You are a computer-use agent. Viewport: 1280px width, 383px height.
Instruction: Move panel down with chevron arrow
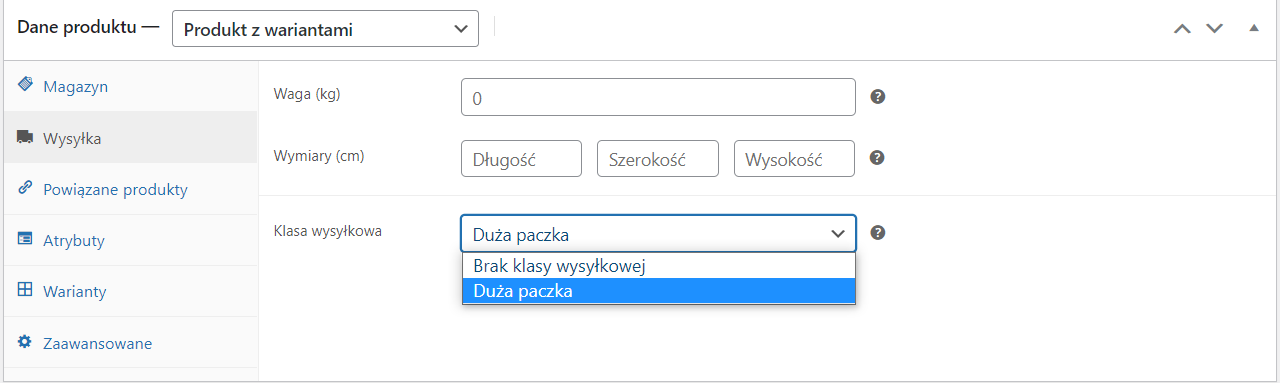pos(1215,29)
